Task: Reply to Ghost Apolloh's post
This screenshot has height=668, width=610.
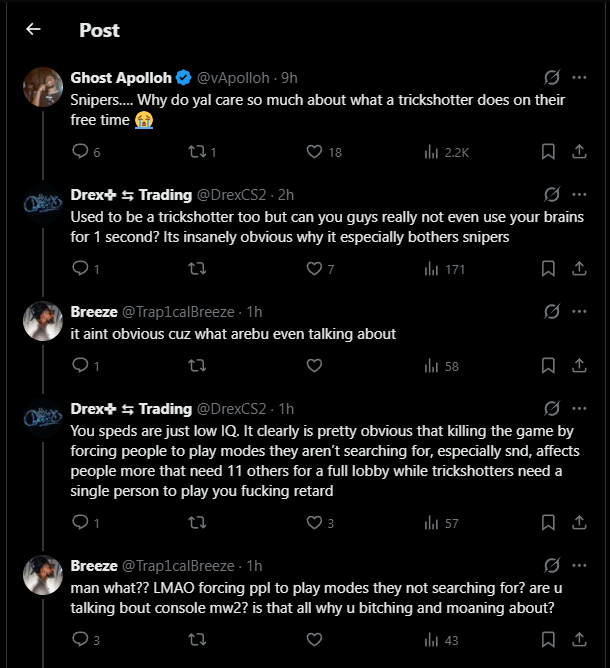Action: coord(81,152)
